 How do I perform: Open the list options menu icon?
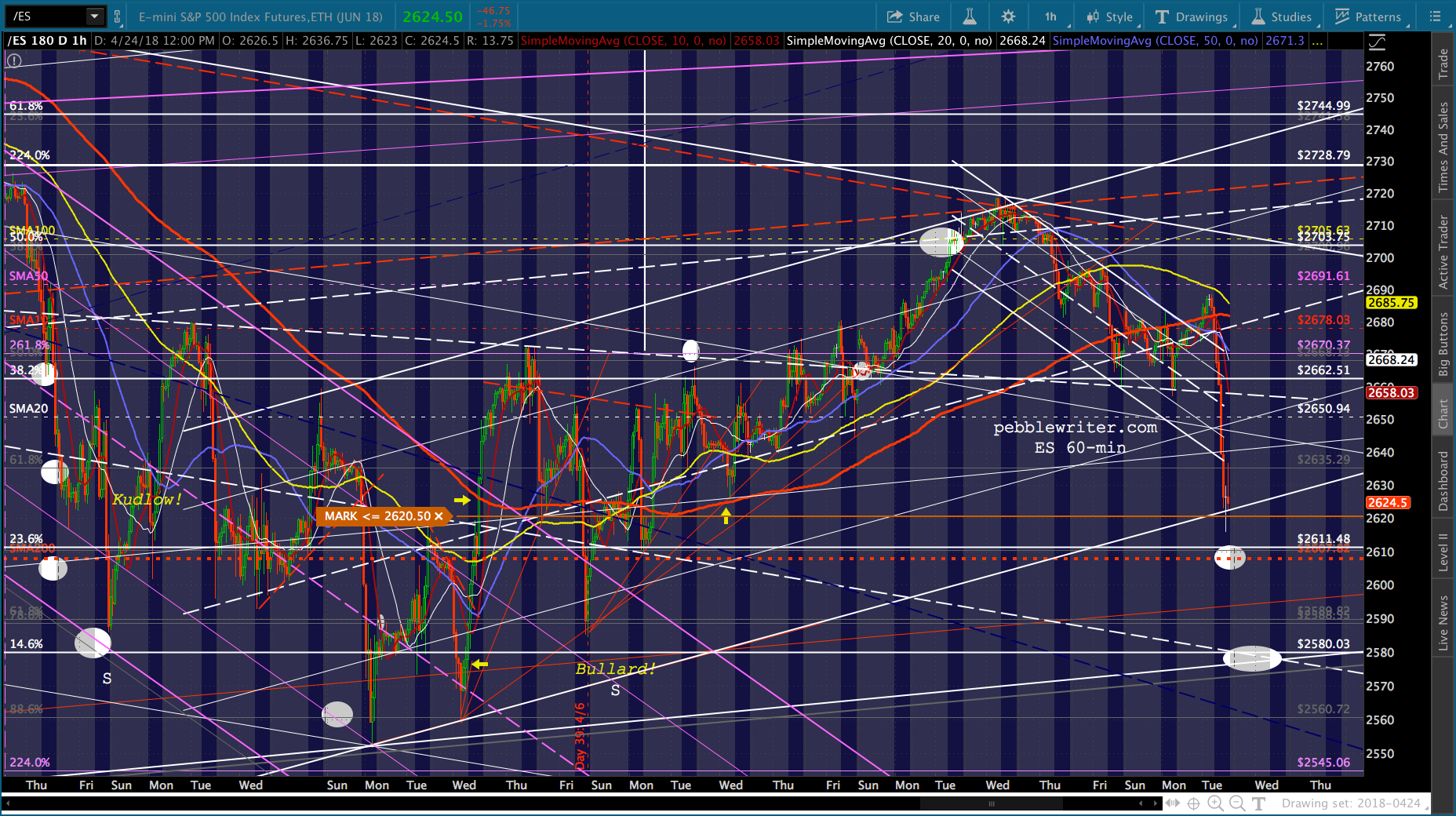pos(1435,16)
